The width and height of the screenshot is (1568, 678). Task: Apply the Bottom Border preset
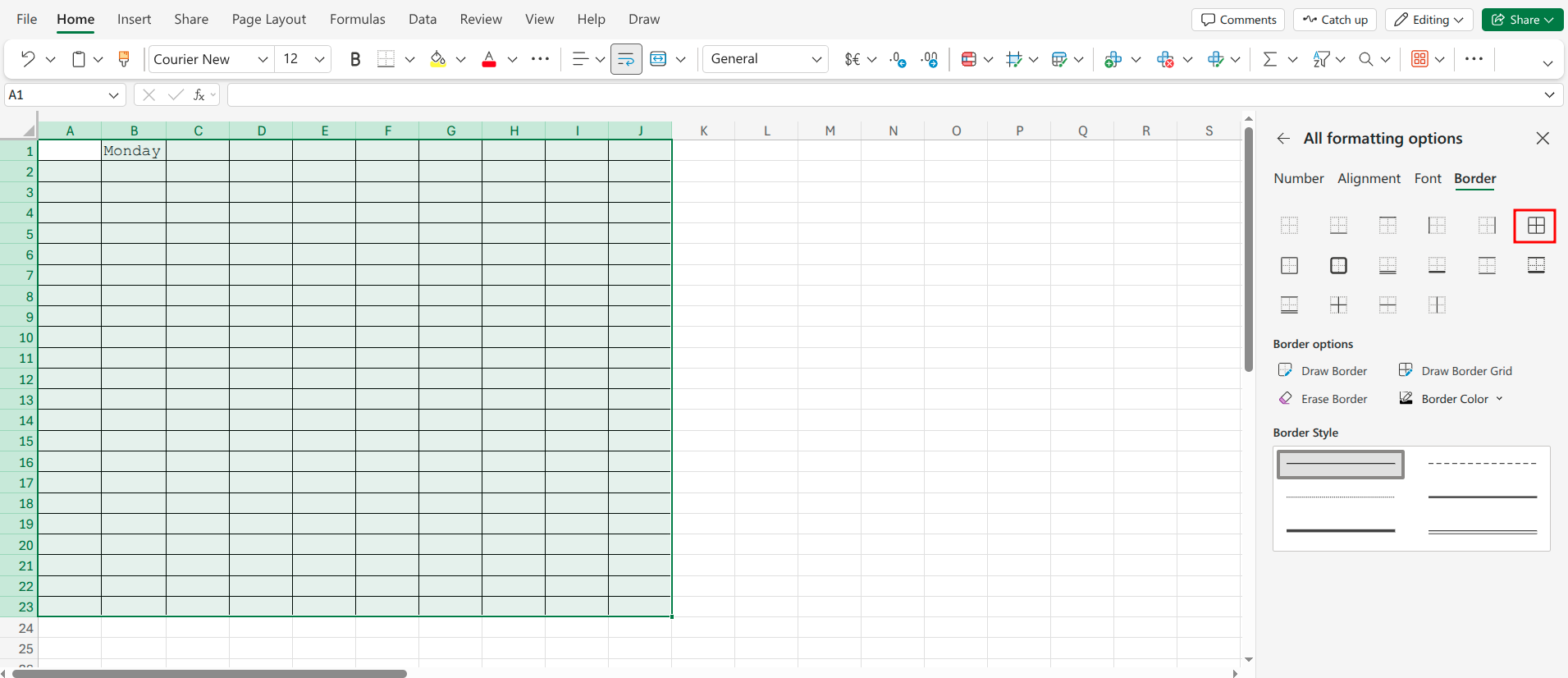coord(1339,225)
